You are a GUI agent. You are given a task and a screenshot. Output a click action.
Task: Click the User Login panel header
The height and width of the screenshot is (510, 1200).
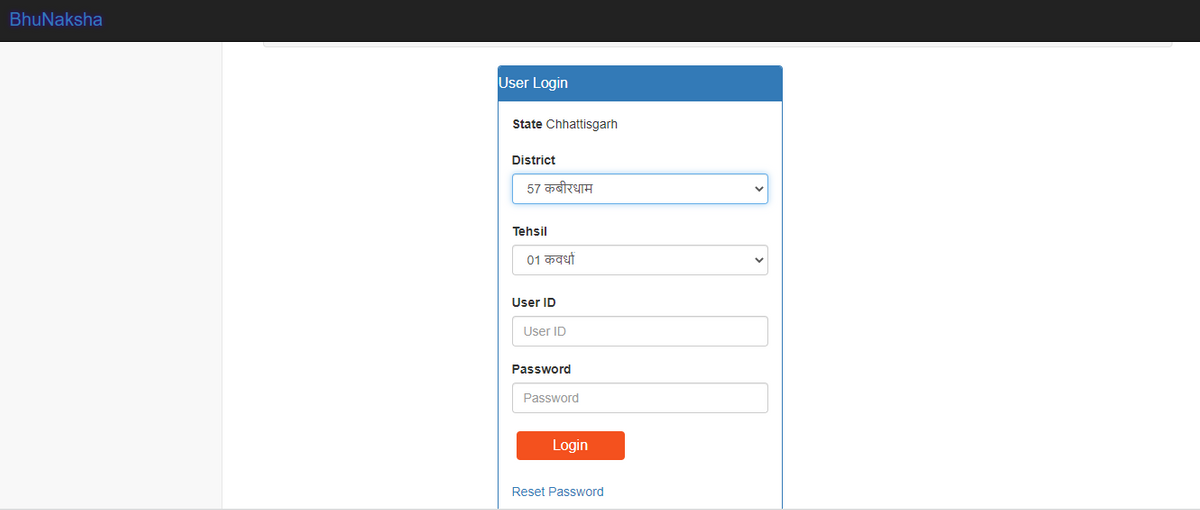point(640,83)
